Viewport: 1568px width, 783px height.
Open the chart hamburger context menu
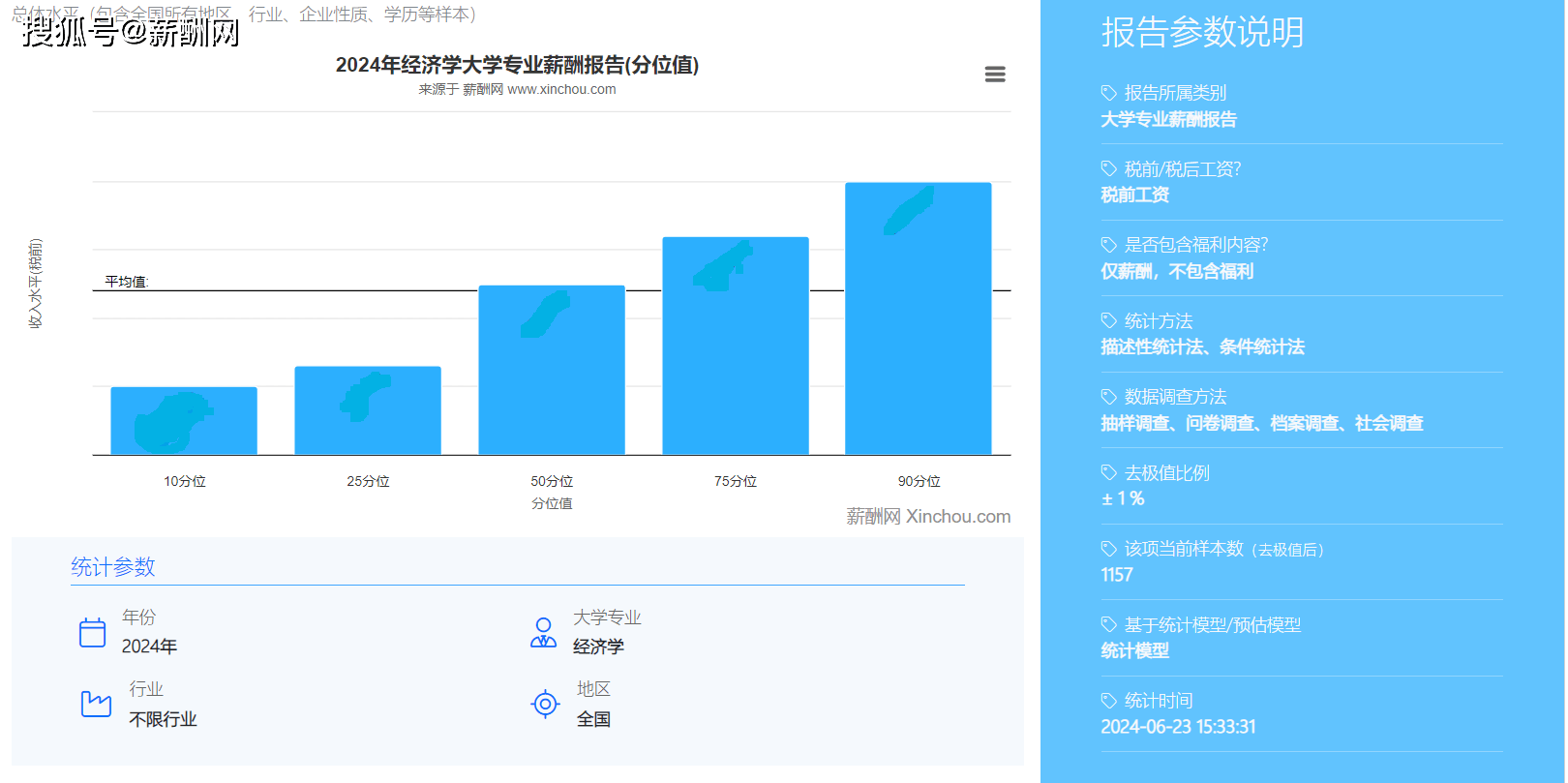tap(995, 75)
